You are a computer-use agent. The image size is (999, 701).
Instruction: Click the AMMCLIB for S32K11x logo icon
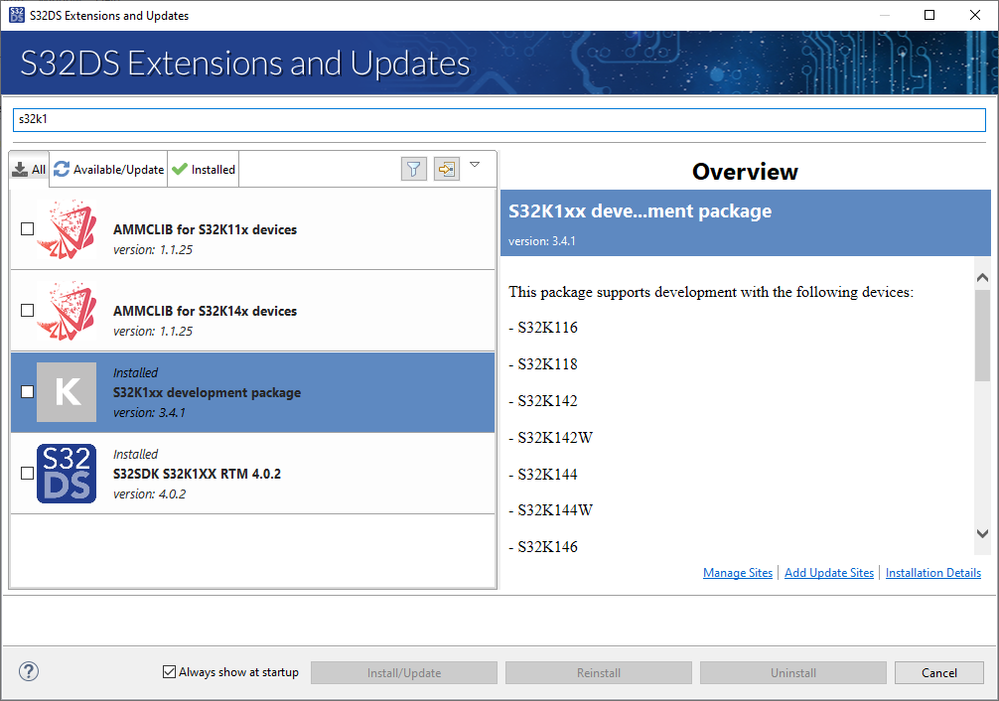67,229
